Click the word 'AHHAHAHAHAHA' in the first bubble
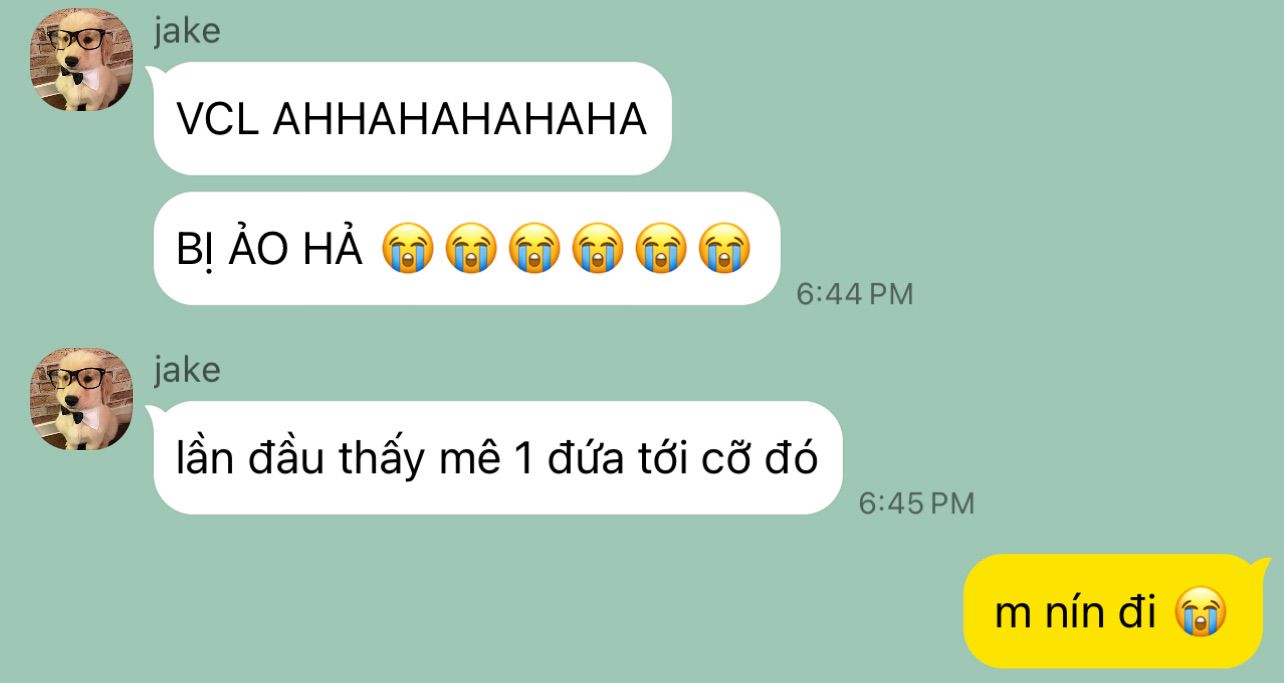 [459, 120]
